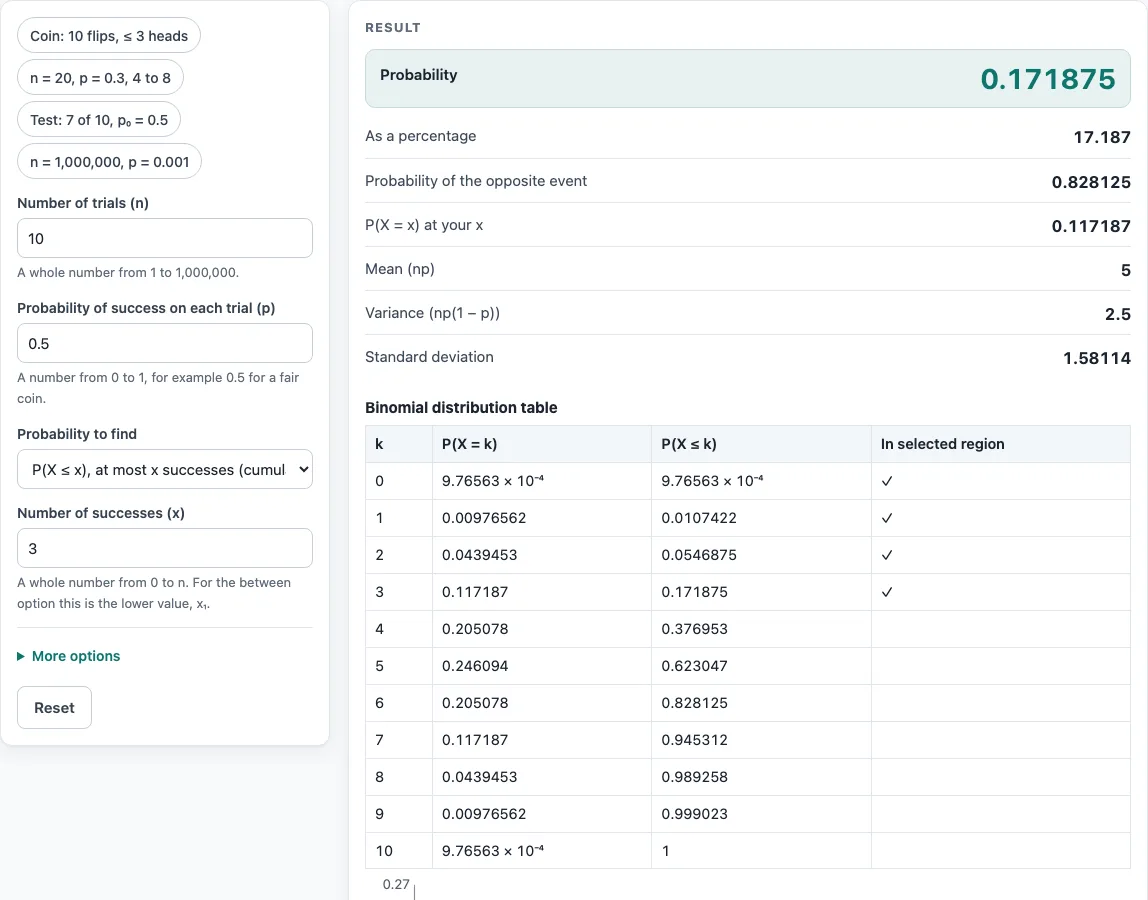Load the 'Test: 7 of 10' example preset

(x=99, y=120)
